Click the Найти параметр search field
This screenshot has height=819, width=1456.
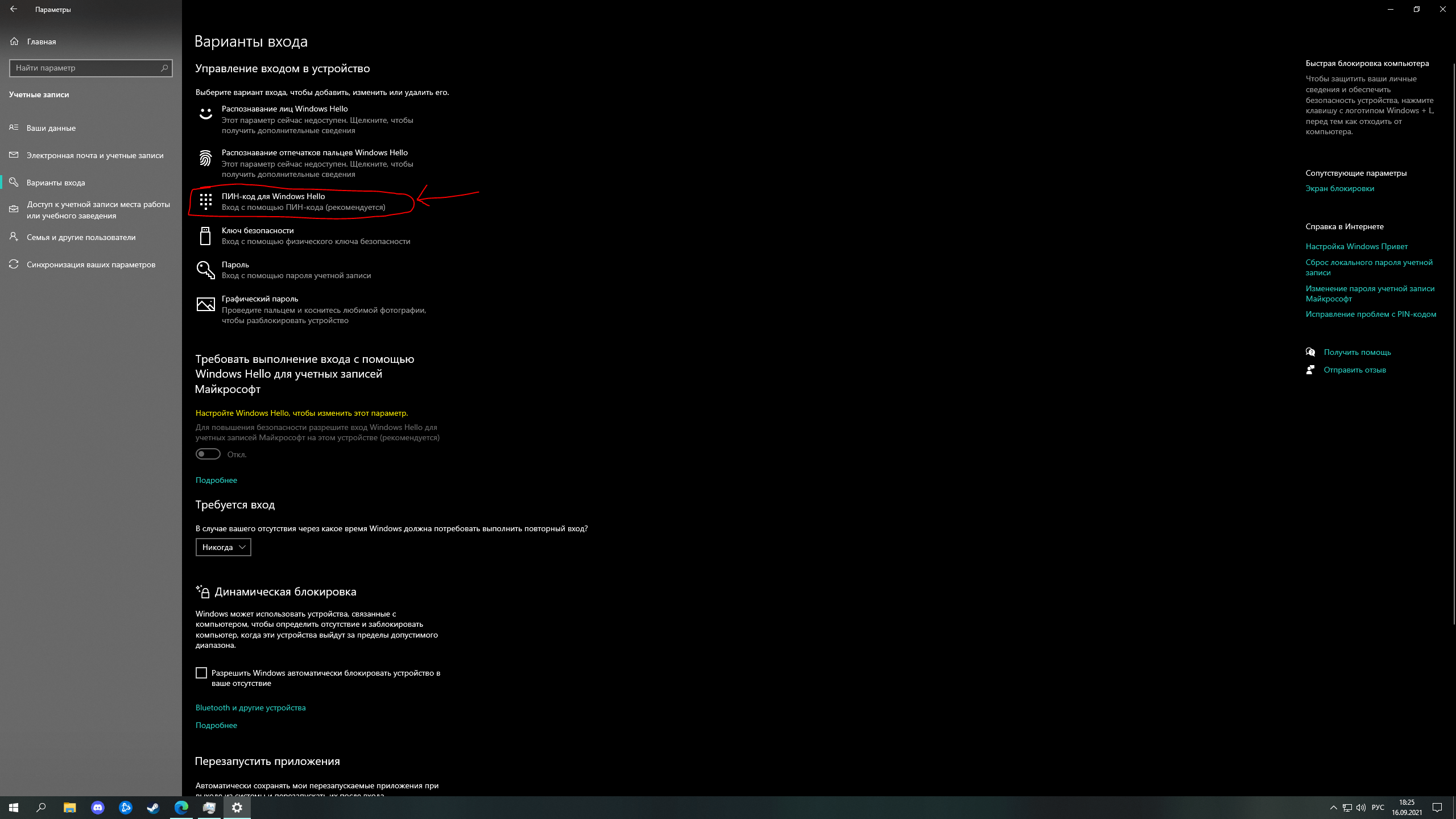[x=91, y=68]
